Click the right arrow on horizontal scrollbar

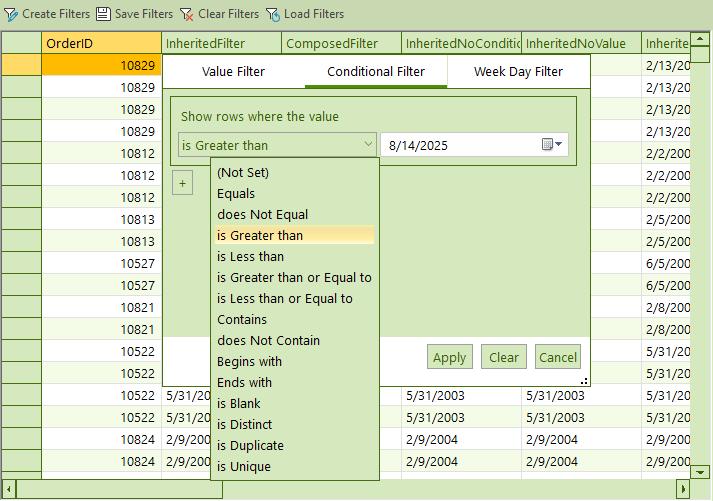[683, 489]
